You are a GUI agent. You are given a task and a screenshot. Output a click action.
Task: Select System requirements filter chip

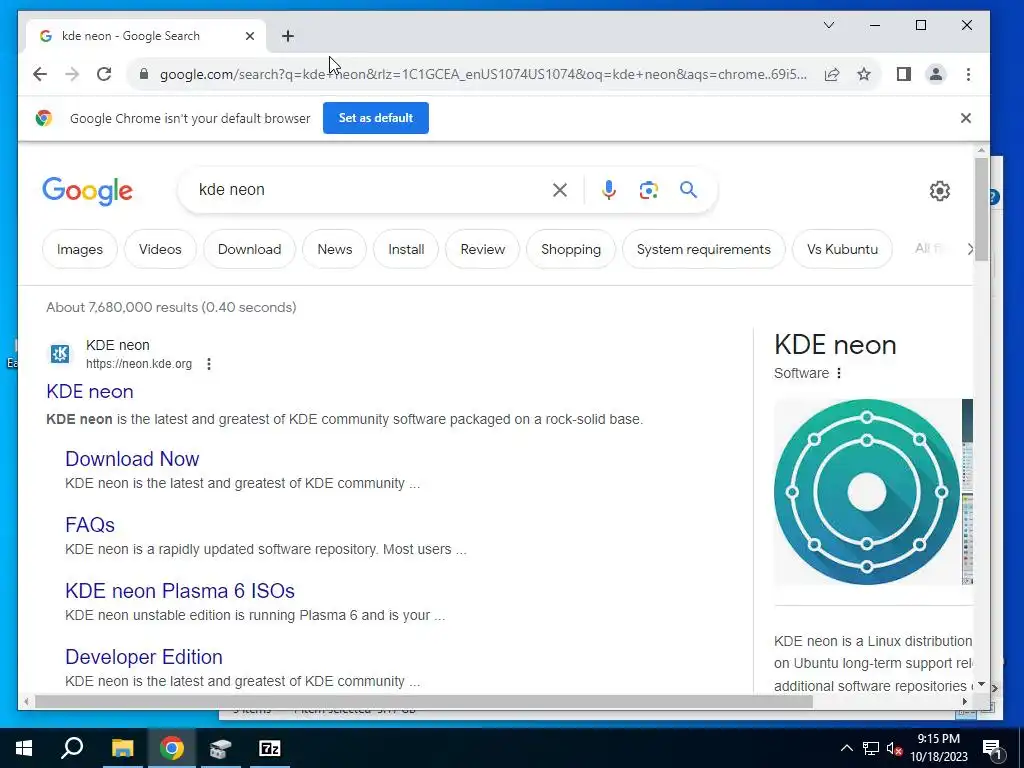point(703,249)
